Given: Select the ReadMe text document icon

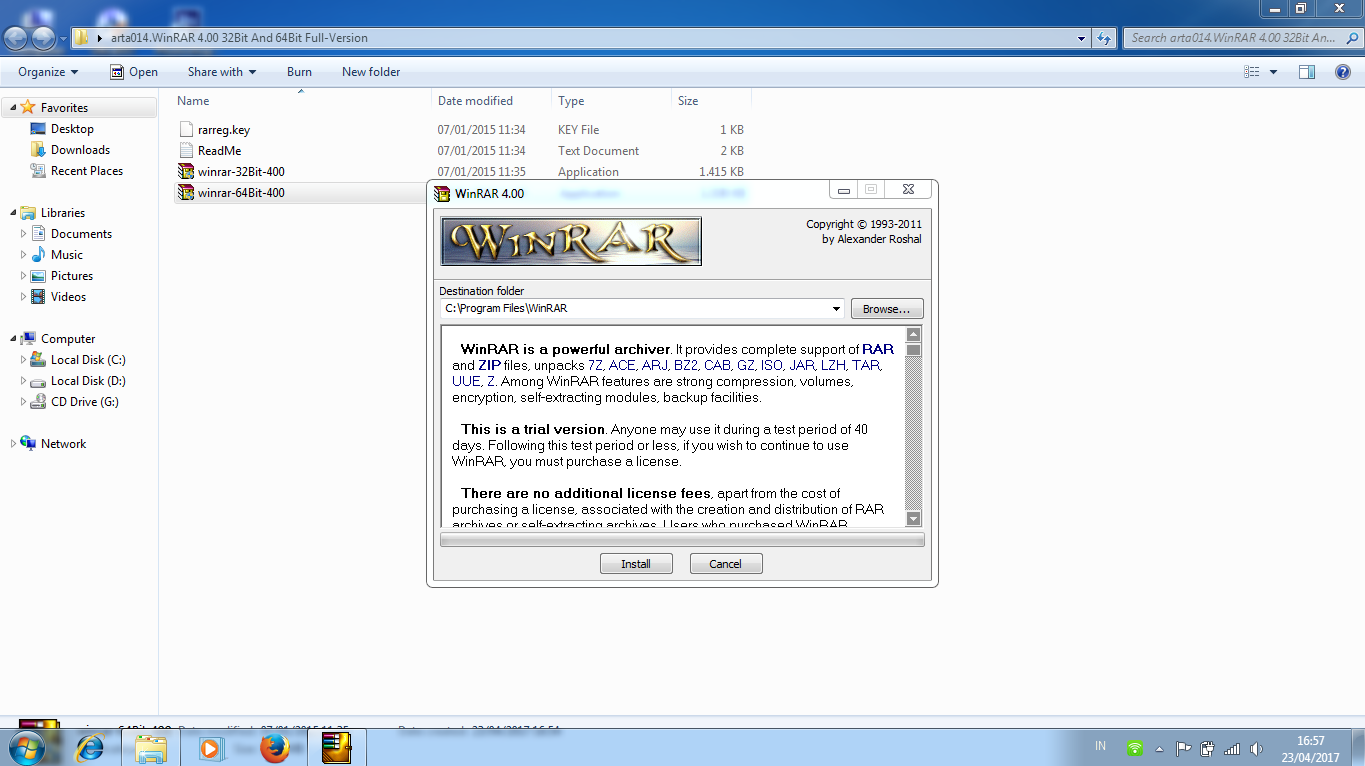Looking at the screenshot, I should pyautogui.click(x=185, y=151).
